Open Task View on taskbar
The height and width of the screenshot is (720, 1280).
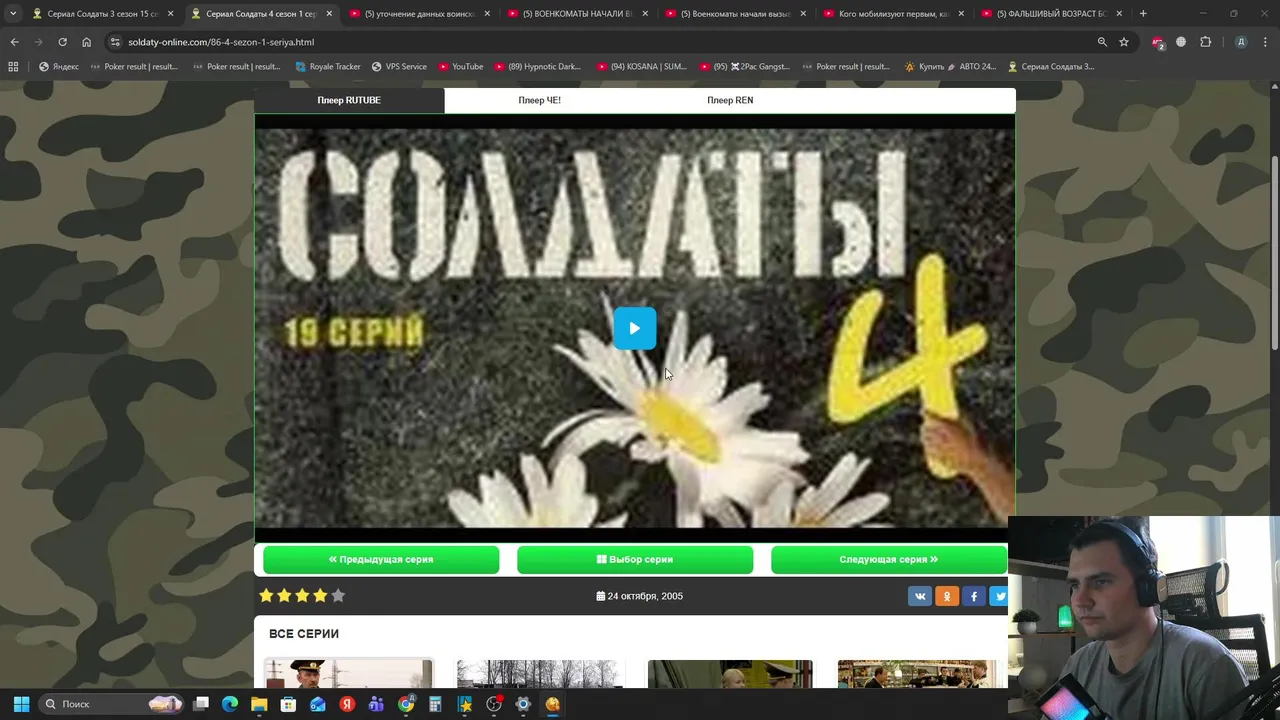click(201, 704)
